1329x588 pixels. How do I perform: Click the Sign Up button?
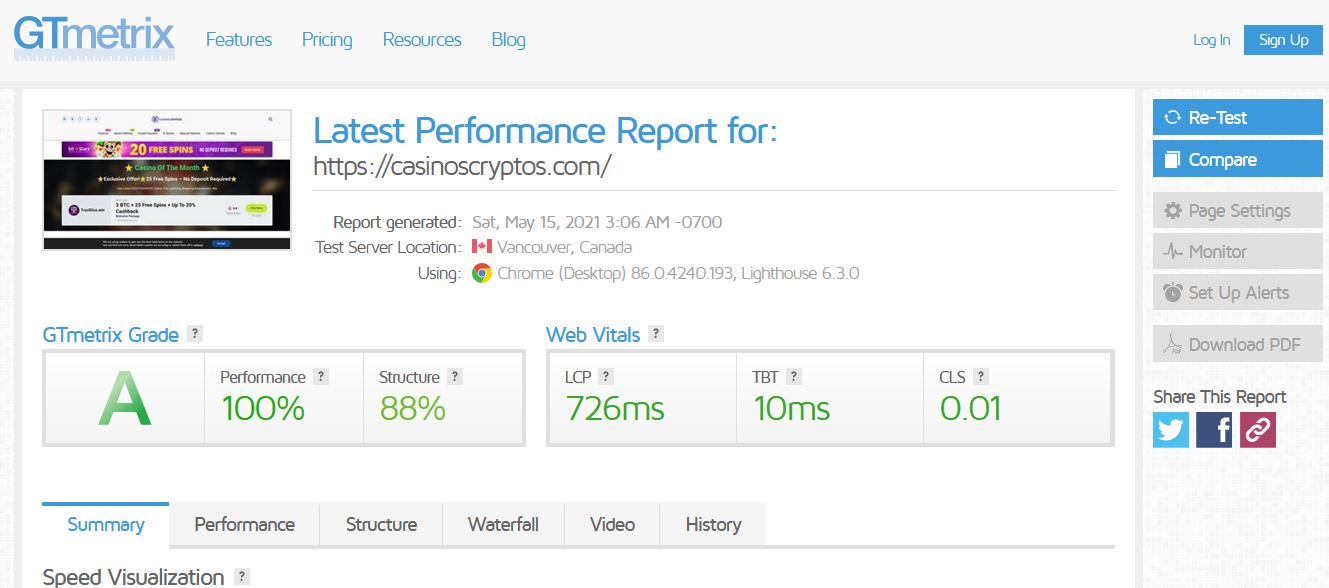1283,40
